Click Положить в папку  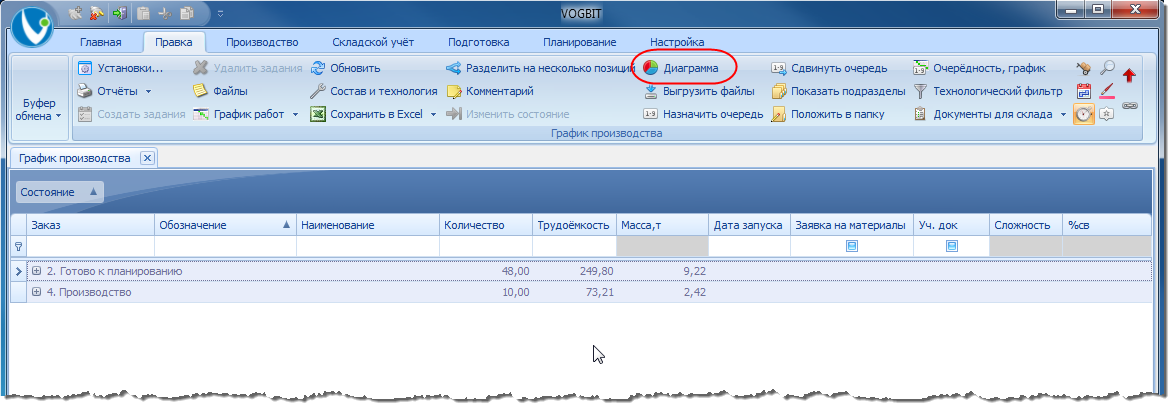pos(827,114)
